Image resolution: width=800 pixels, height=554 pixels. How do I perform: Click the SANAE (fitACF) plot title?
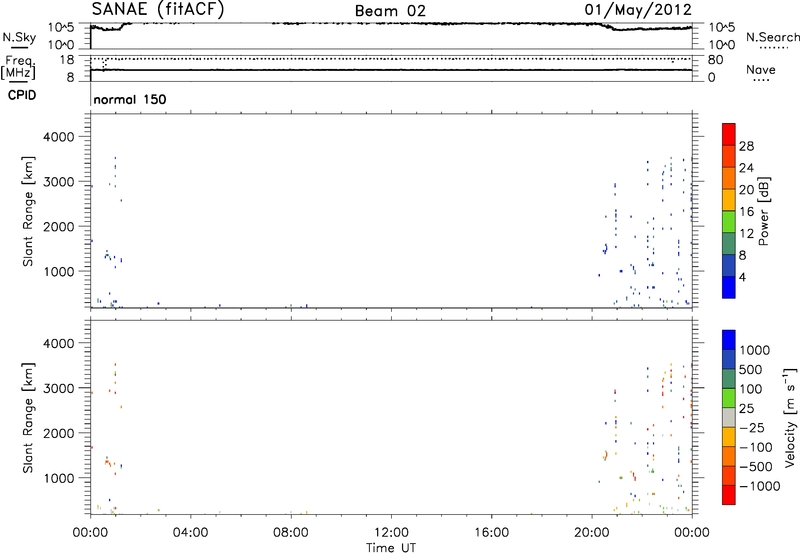(158, 10)
